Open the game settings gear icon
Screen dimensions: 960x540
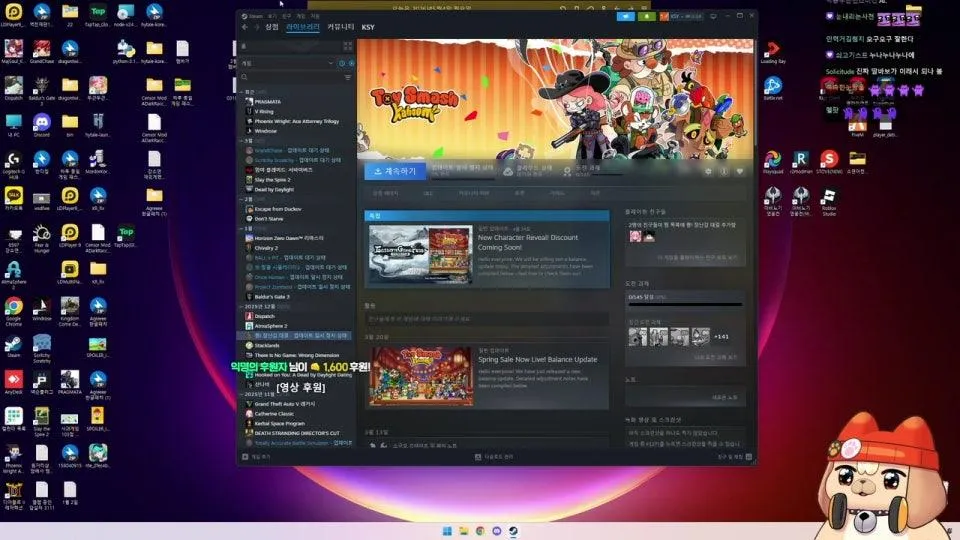(708, 171)
